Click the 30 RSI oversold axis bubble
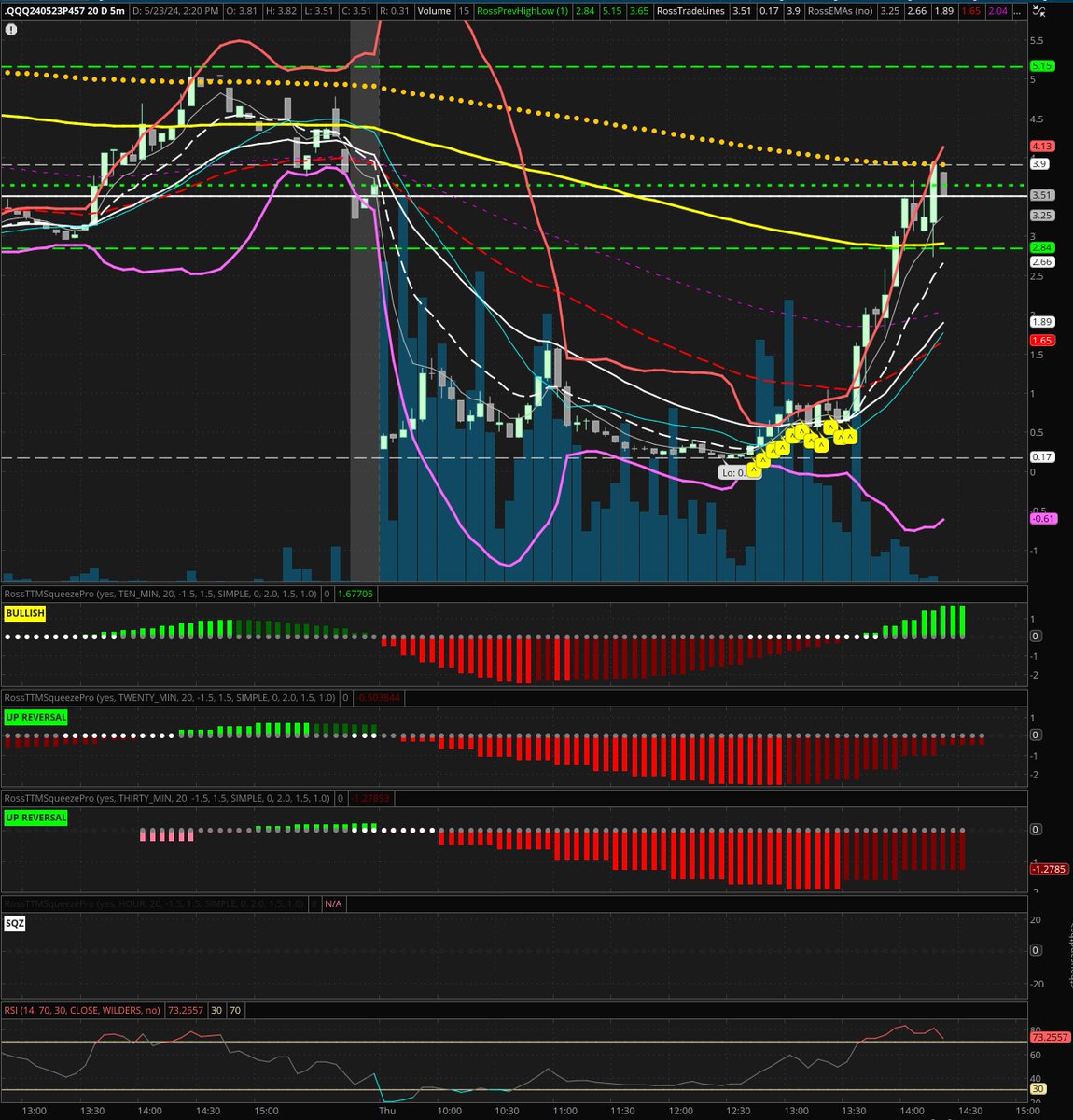The image size is (1073, 1120). pos(1037,1088)
